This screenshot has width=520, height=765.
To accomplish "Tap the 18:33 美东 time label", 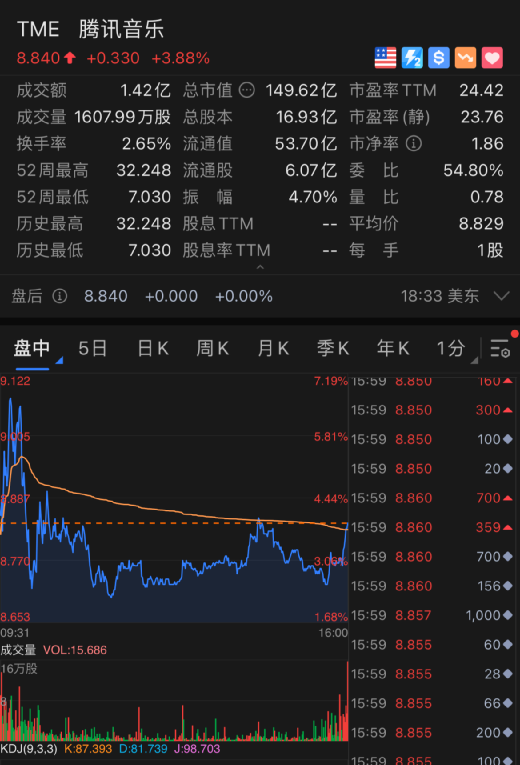I will 440,296.
